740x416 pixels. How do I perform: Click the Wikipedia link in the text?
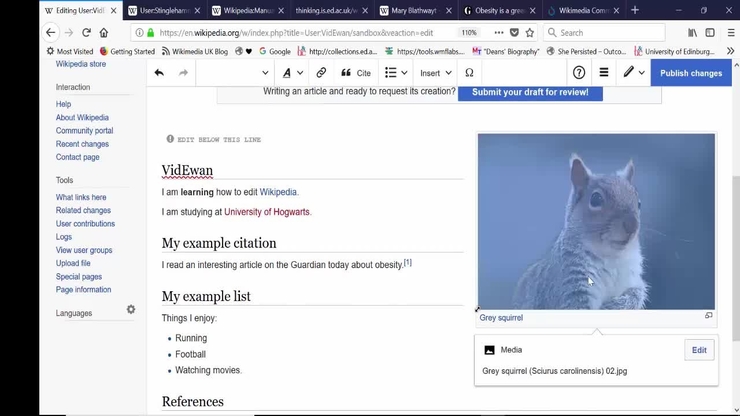pyautogui.click(x=278, y=192)
